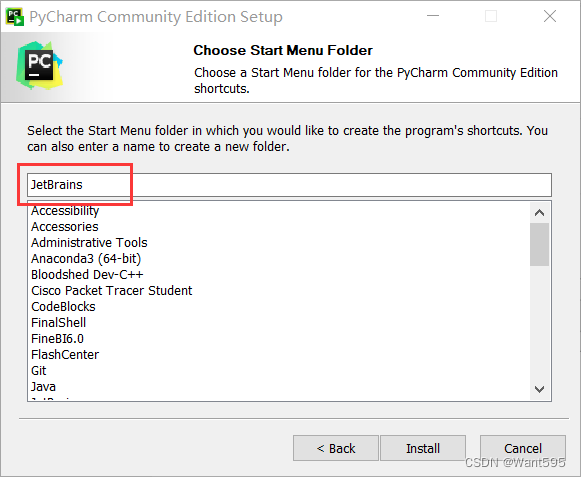Select FineBI6.0 in the folder list

click(57, 338)
